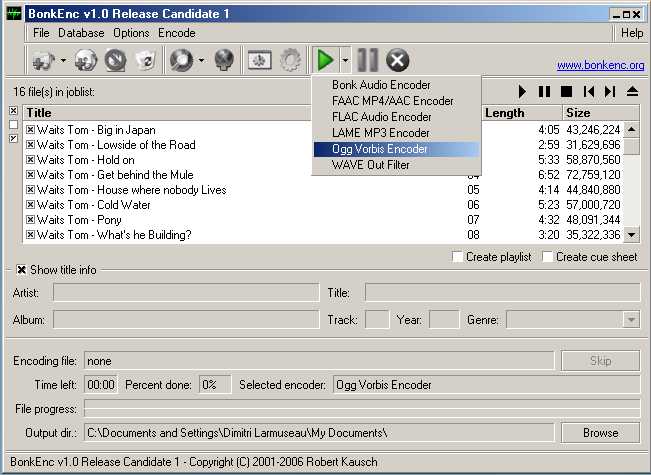The image size is (651, 475).
Task: Uncheck Waits Tom - Get behind the Mule
Action: coord(30,174)
